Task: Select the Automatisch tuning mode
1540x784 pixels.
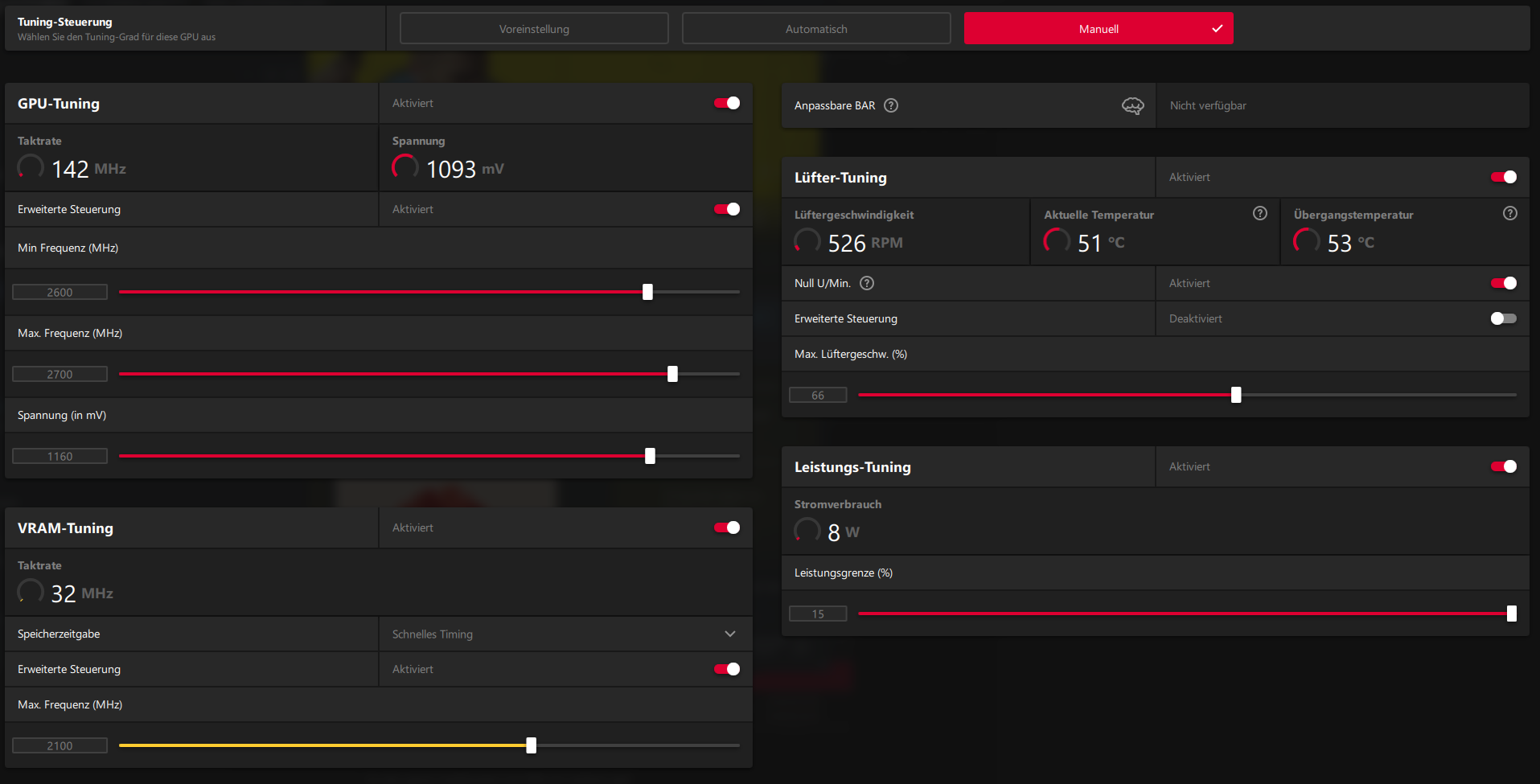Action: coord(816,28)
